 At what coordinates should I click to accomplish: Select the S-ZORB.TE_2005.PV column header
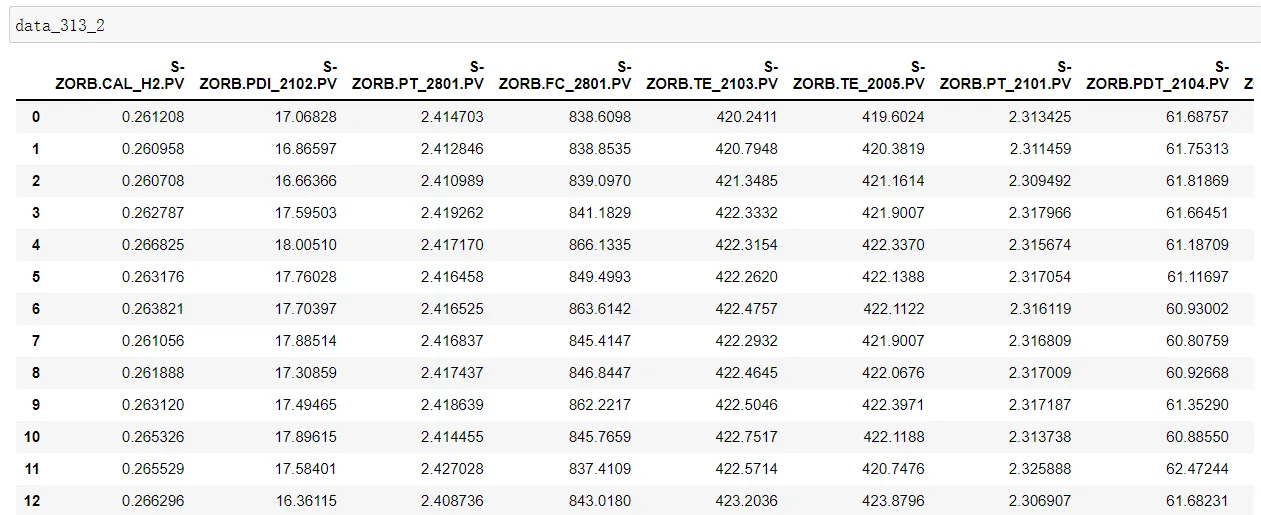click(x=859, y=75)
